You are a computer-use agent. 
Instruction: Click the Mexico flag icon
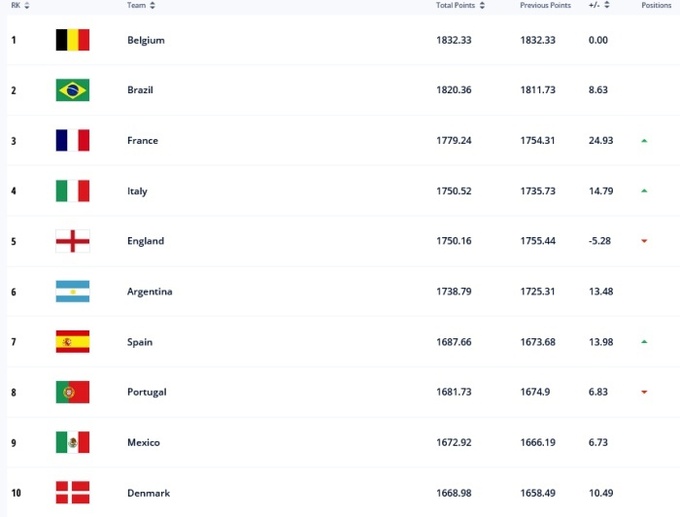click(x=72, y=442)
